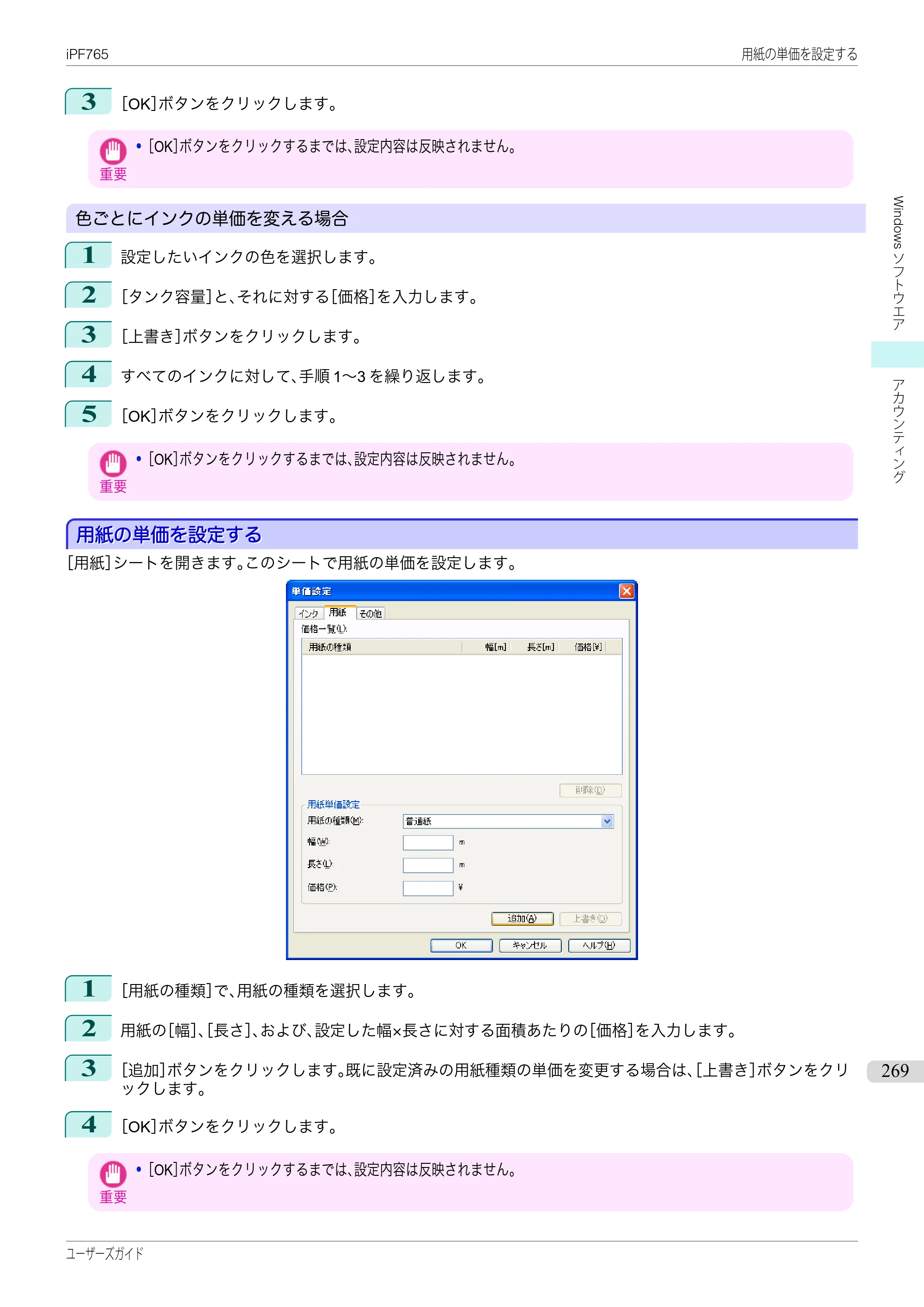
Task: Click the 用紙単価設定 group label
Action: (x=334, y=804)
